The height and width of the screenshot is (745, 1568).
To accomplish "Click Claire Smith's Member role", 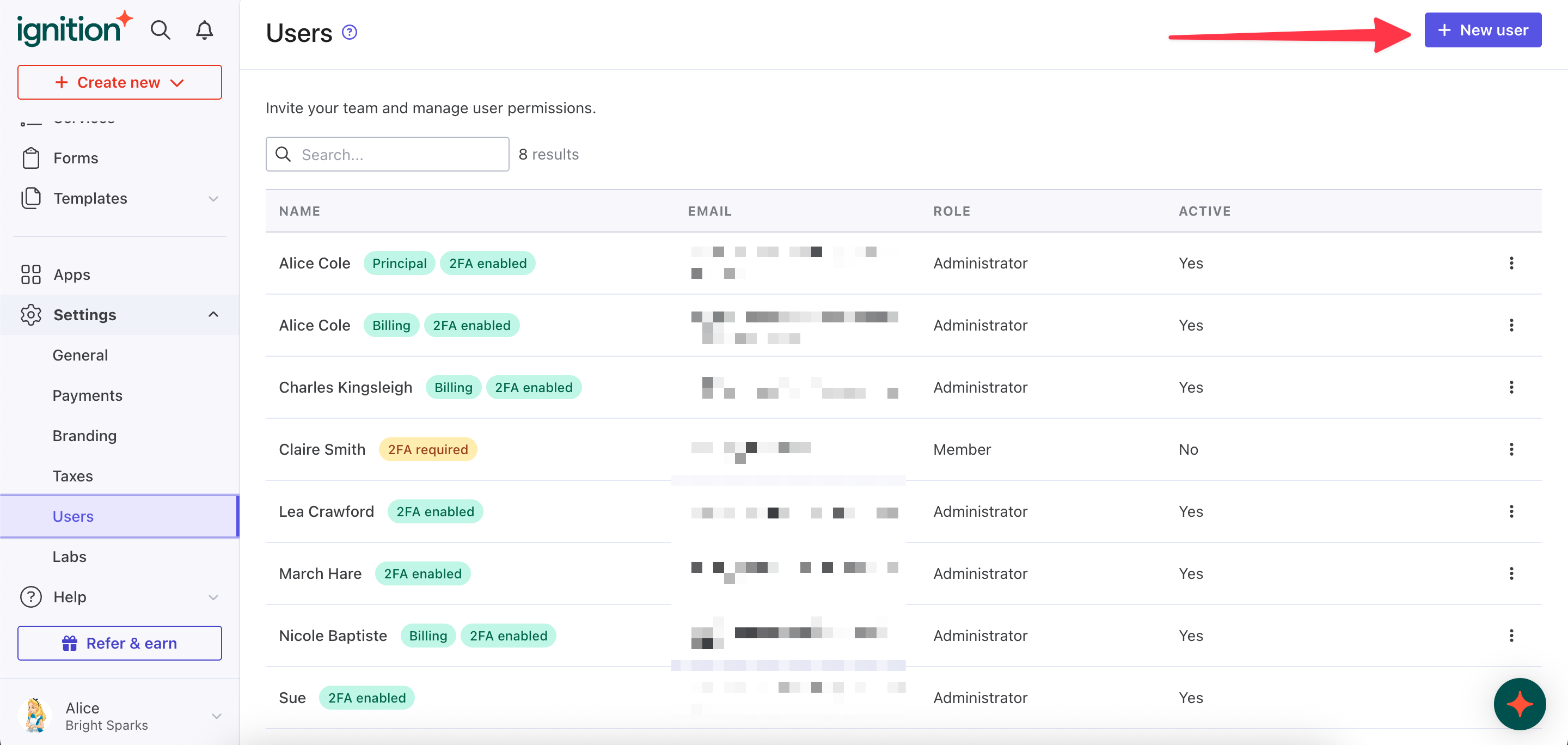I will [x=961, y=449].
